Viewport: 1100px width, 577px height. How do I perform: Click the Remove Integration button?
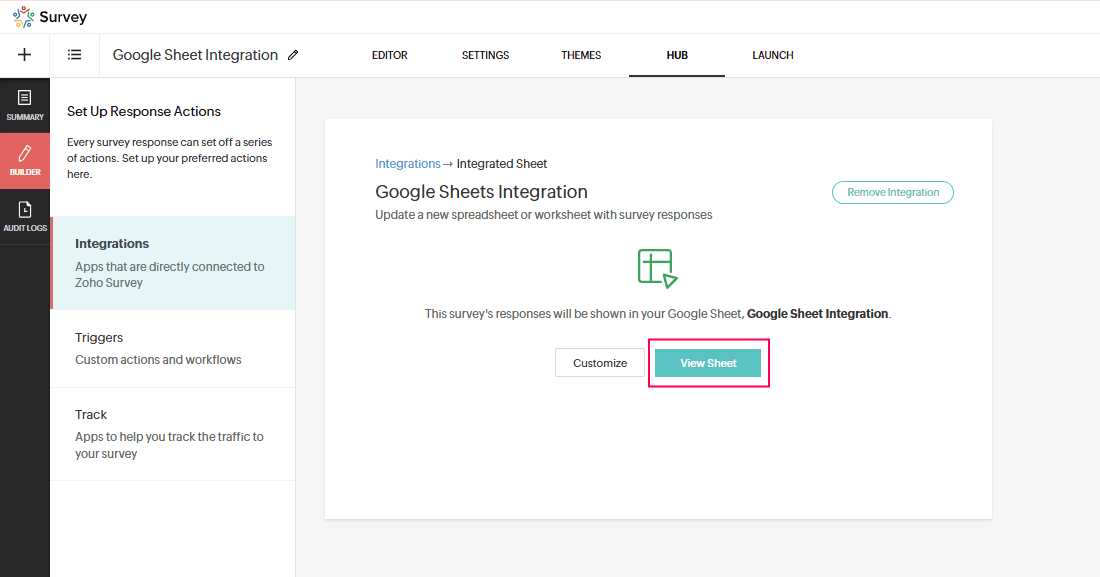click(892, 192)
